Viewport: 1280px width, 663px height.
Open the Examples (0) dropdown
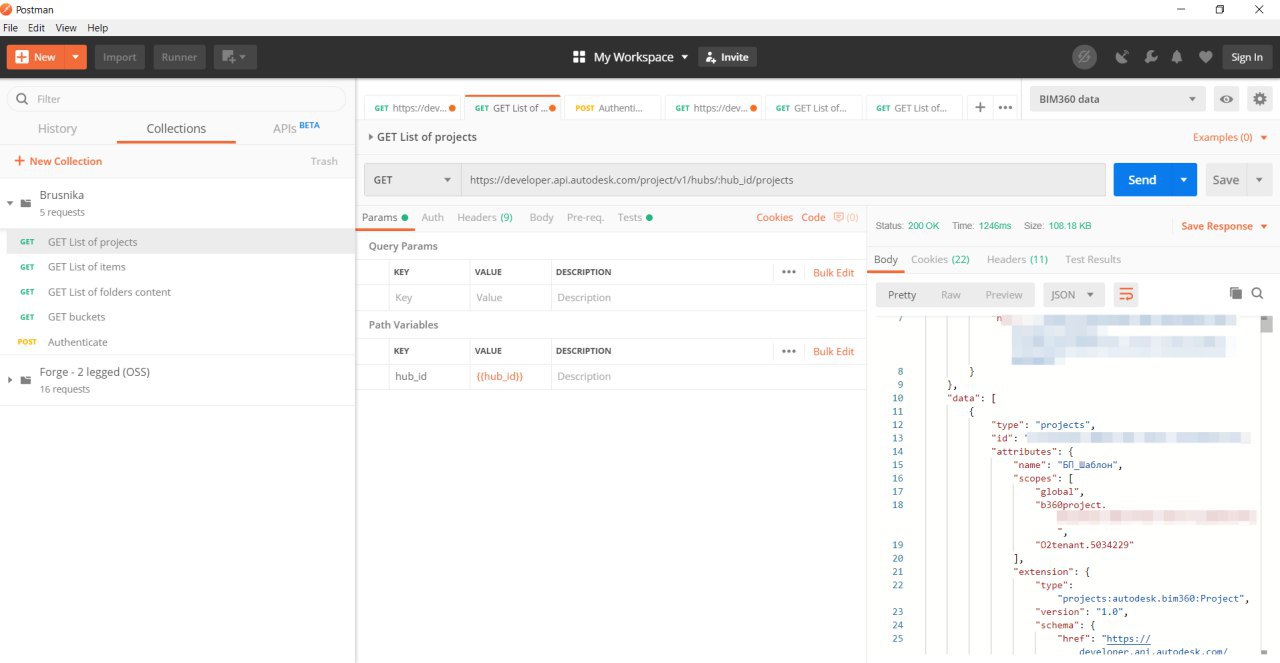1230,137
